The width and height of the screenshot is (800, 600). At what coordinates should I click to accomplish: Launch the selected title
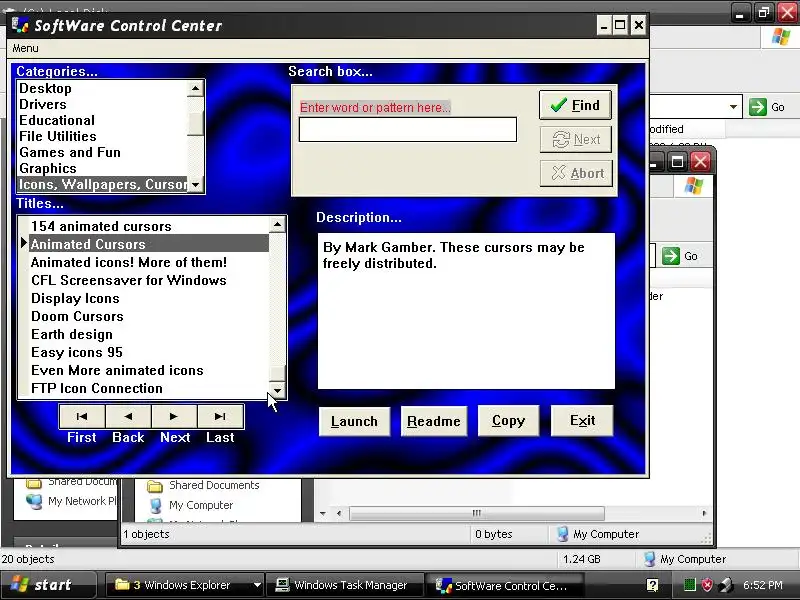(x=354, y=421)
